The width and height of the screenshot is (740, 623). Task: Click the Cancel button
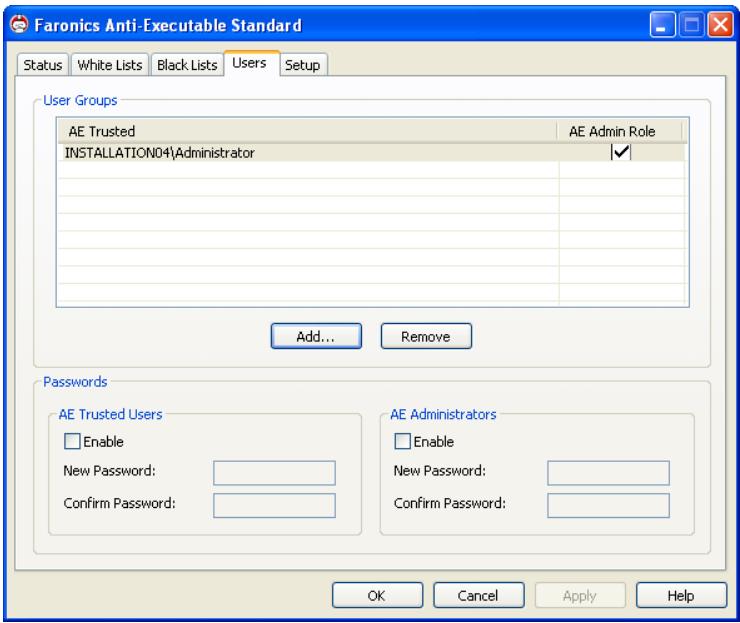pos(478,595)
